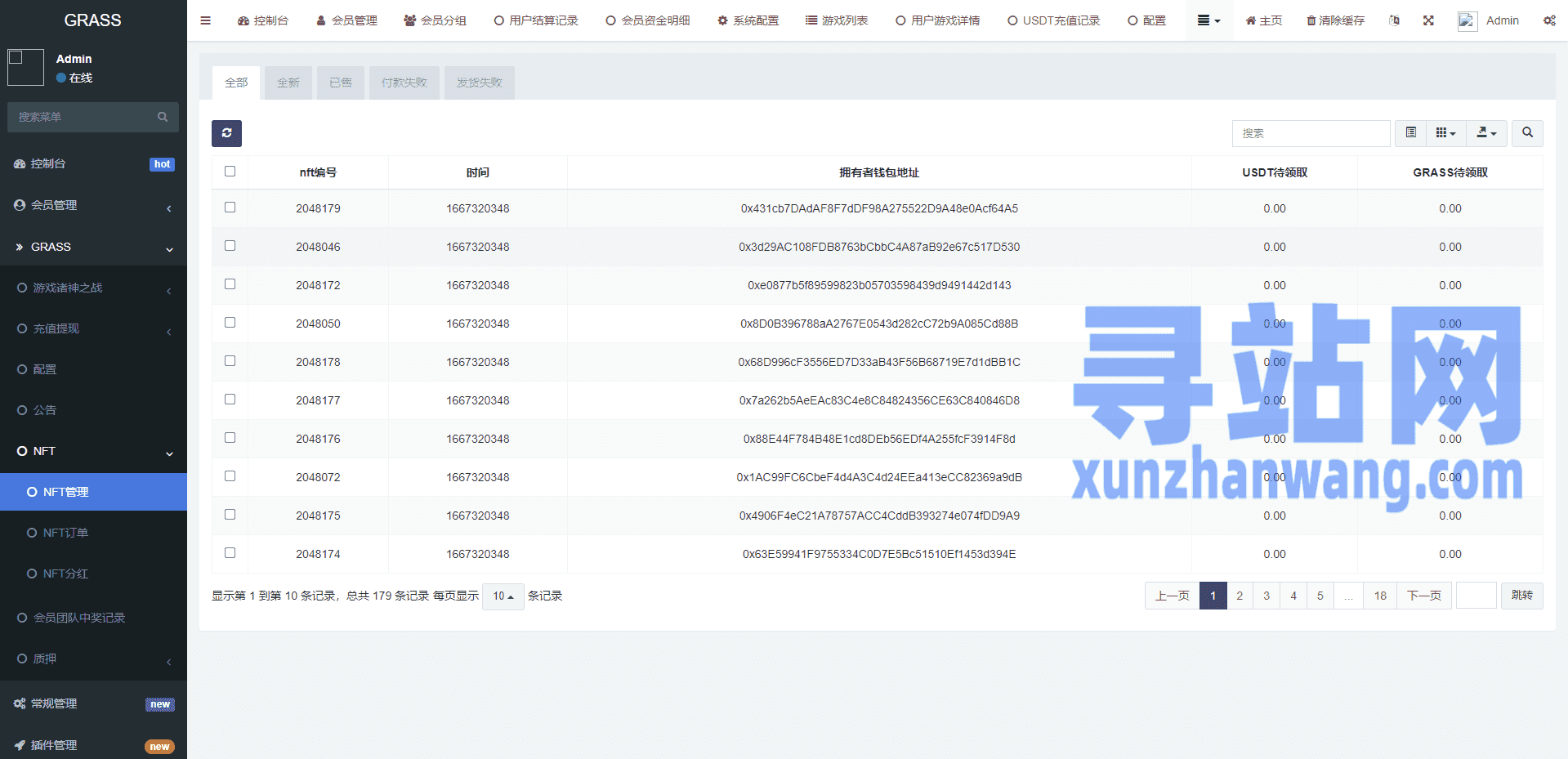Open 会员管理 in top navigation
Screen dimensions: 1568x759
346,20
